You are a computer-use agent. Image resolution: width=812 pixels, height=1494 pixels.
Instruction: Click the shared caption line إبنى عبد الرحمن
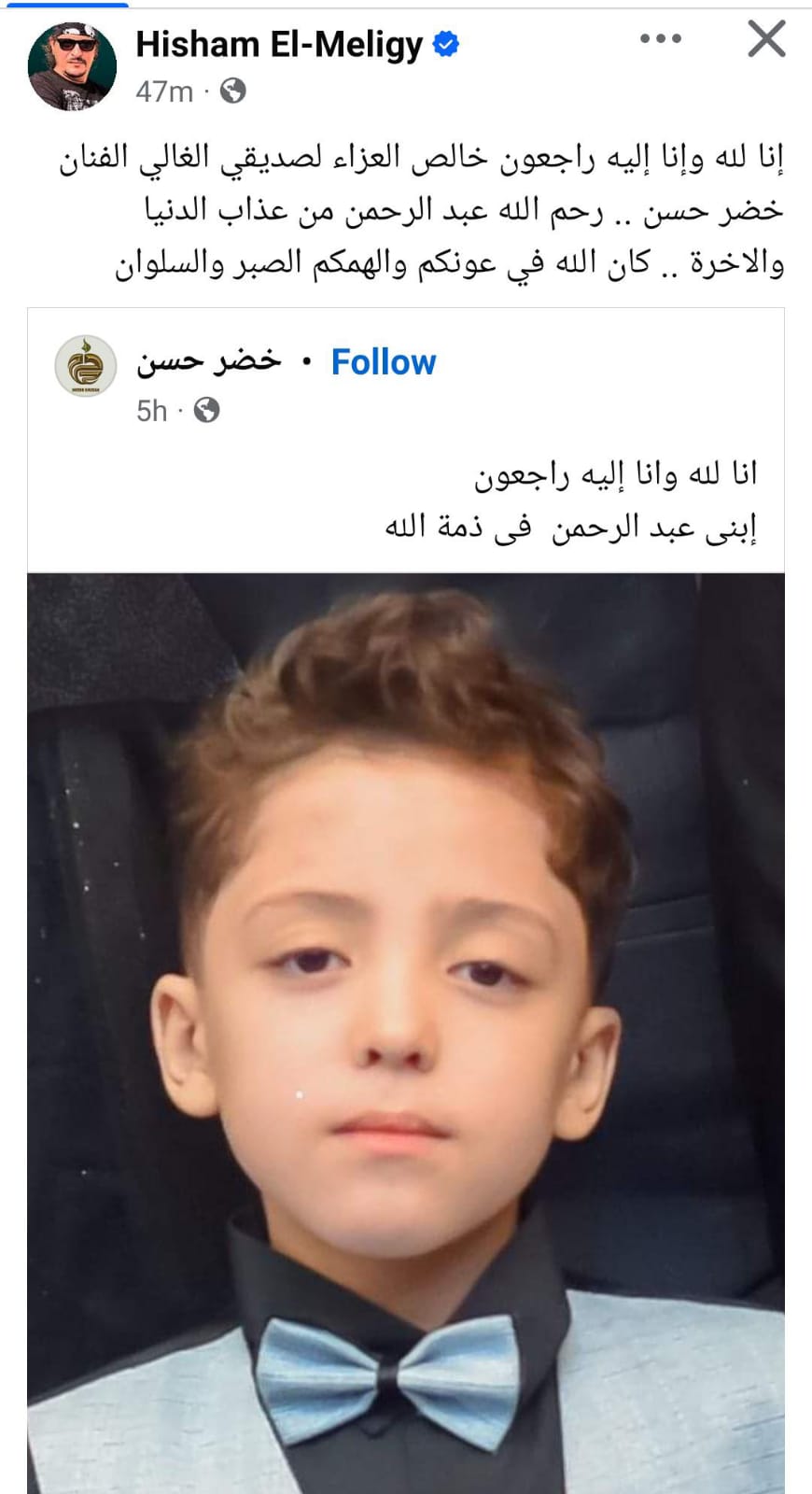click(571, 528)
